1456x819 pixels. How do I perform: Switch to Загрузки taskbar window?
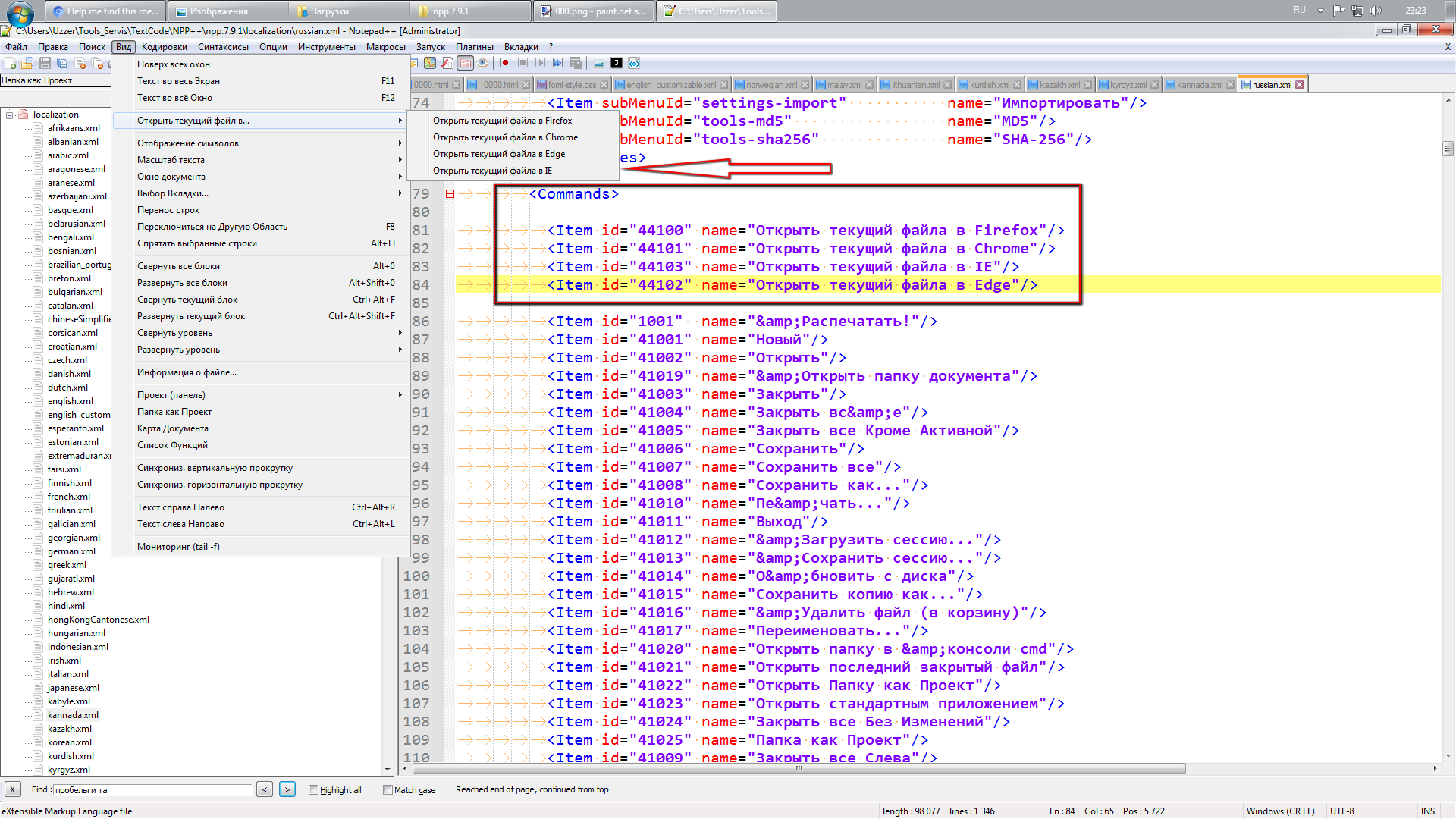tap(350, 11)
